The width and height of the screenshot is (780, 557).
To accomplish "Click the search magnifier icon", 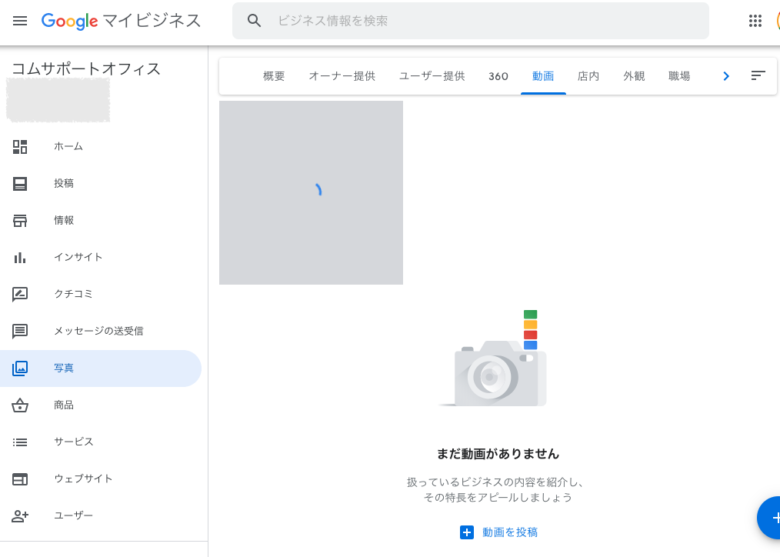I will (254, 21).
